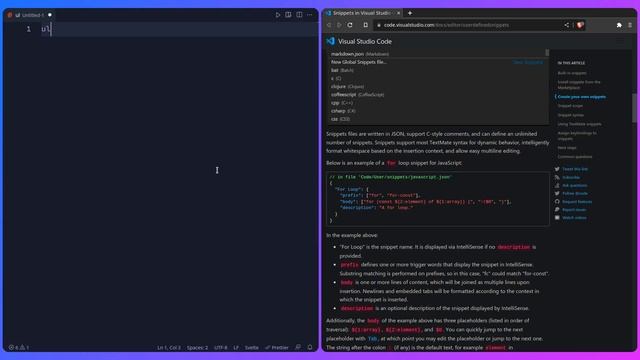640x360 pixels.
Task: Change indentation via Spaces: 2
Action: [197, 348]
